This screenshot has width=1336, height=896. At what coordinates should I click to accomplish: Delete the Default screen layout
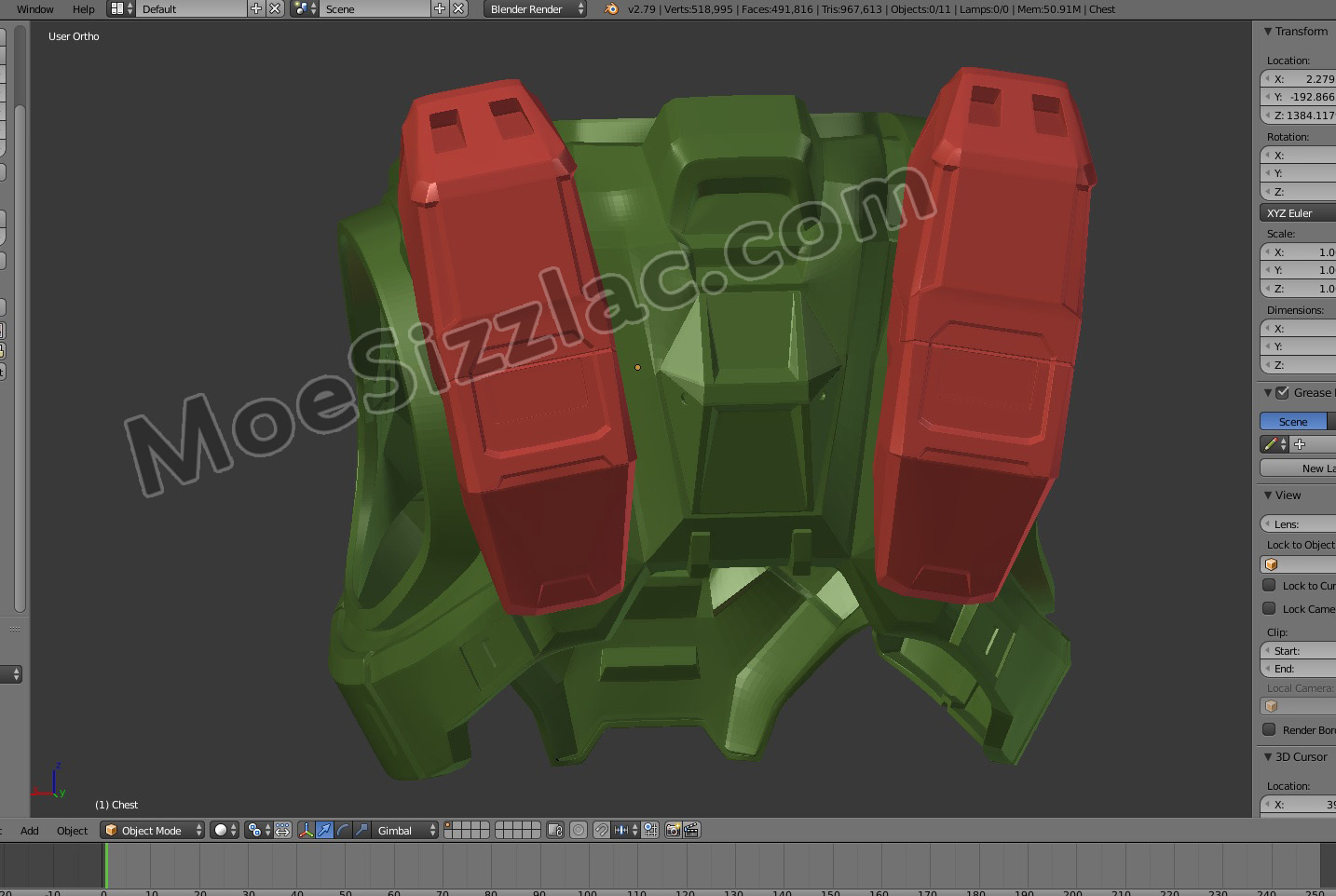275,9
